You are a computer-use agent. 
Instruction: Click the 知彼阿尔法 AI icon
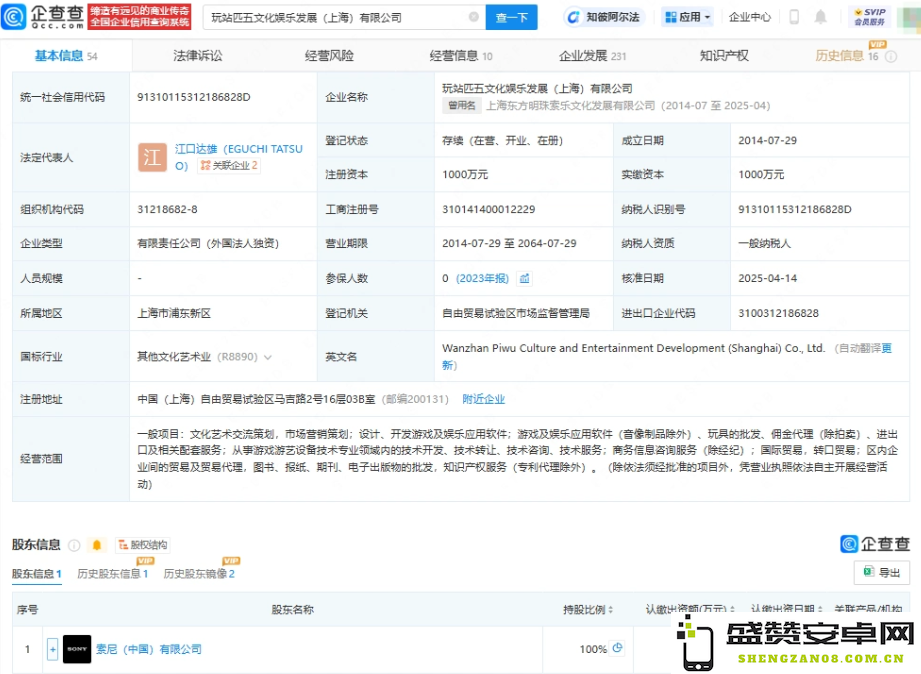(573, 18)
